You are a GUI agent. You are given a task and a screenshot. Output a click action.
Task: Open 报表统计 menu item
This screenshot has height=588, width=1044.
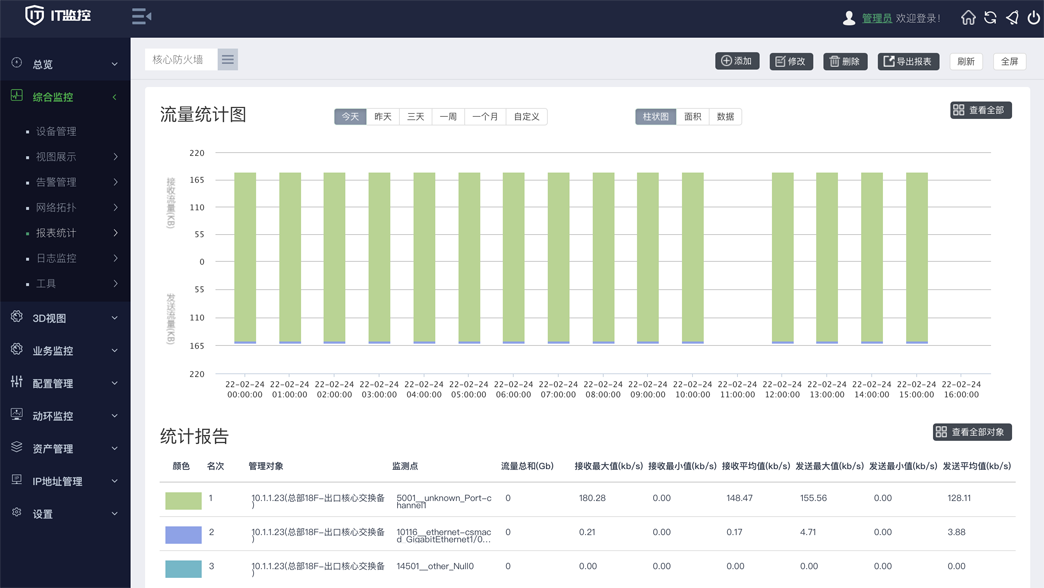tap(56, 232)
